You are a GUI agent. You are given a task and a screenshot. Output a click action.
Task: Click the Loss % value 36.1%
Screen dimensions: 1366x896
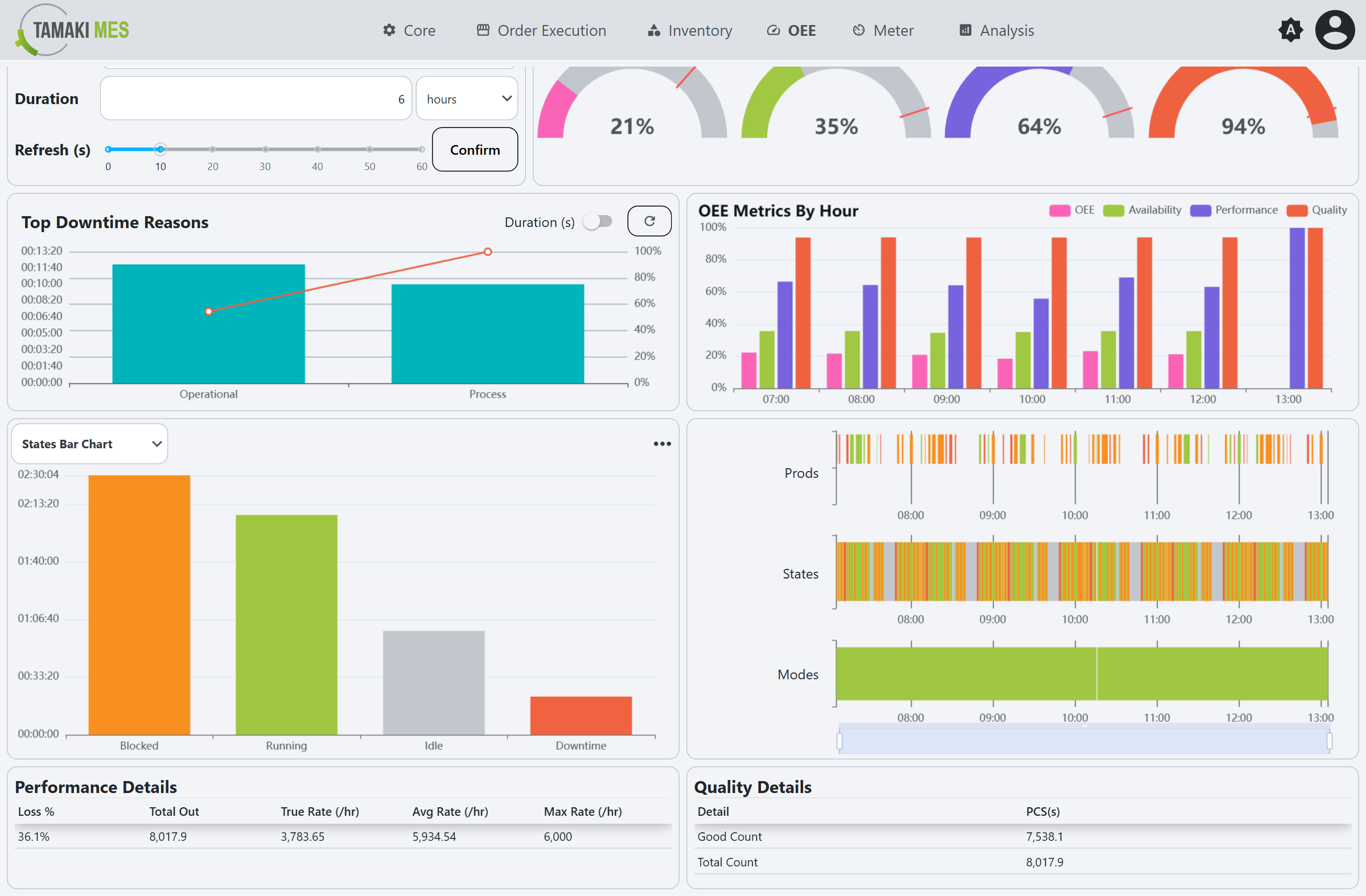coord(34,836)
